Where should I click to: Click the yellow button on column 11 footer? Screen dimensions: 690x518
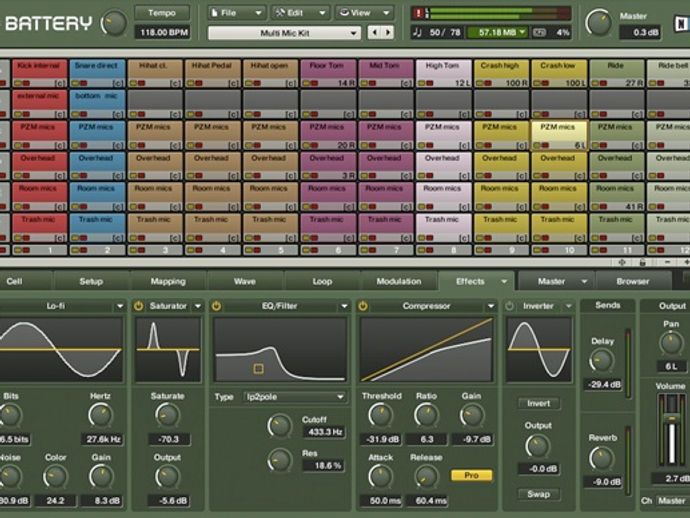(595, 250)
